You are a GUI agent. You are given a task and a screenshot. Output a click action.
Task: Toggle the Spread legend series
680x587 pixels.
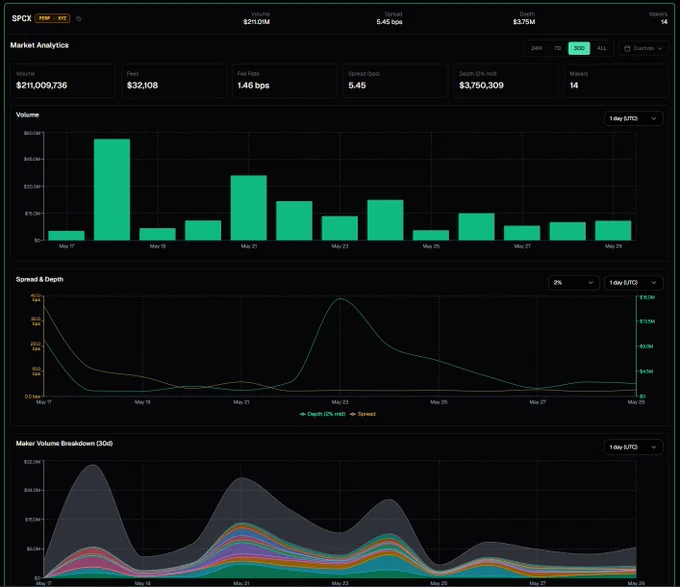tap(363, 414)
